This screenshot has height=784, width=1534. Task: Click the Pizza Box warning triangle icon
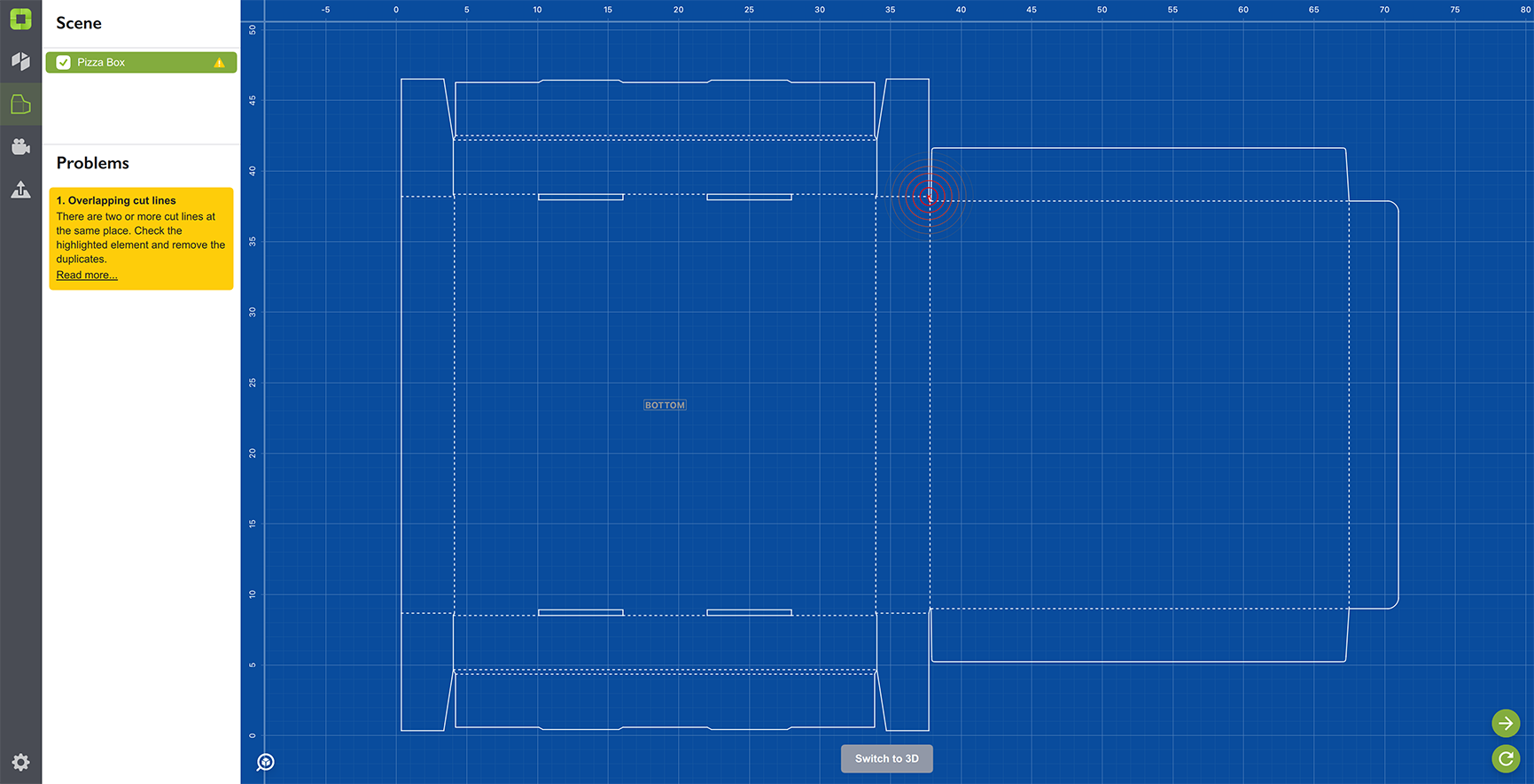pyautogui.click(x=219, y=63)
